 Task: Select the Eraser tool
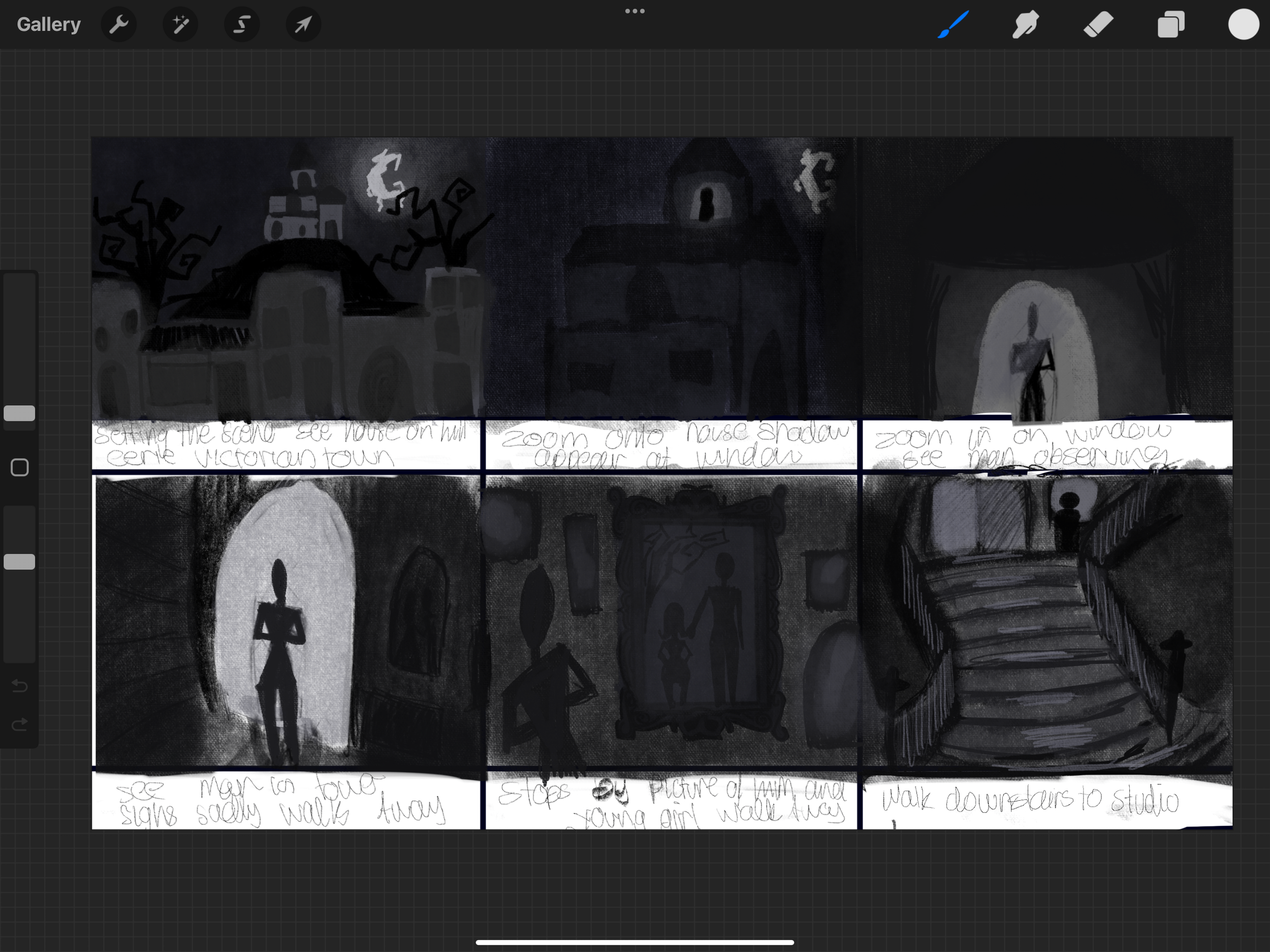1098,24
